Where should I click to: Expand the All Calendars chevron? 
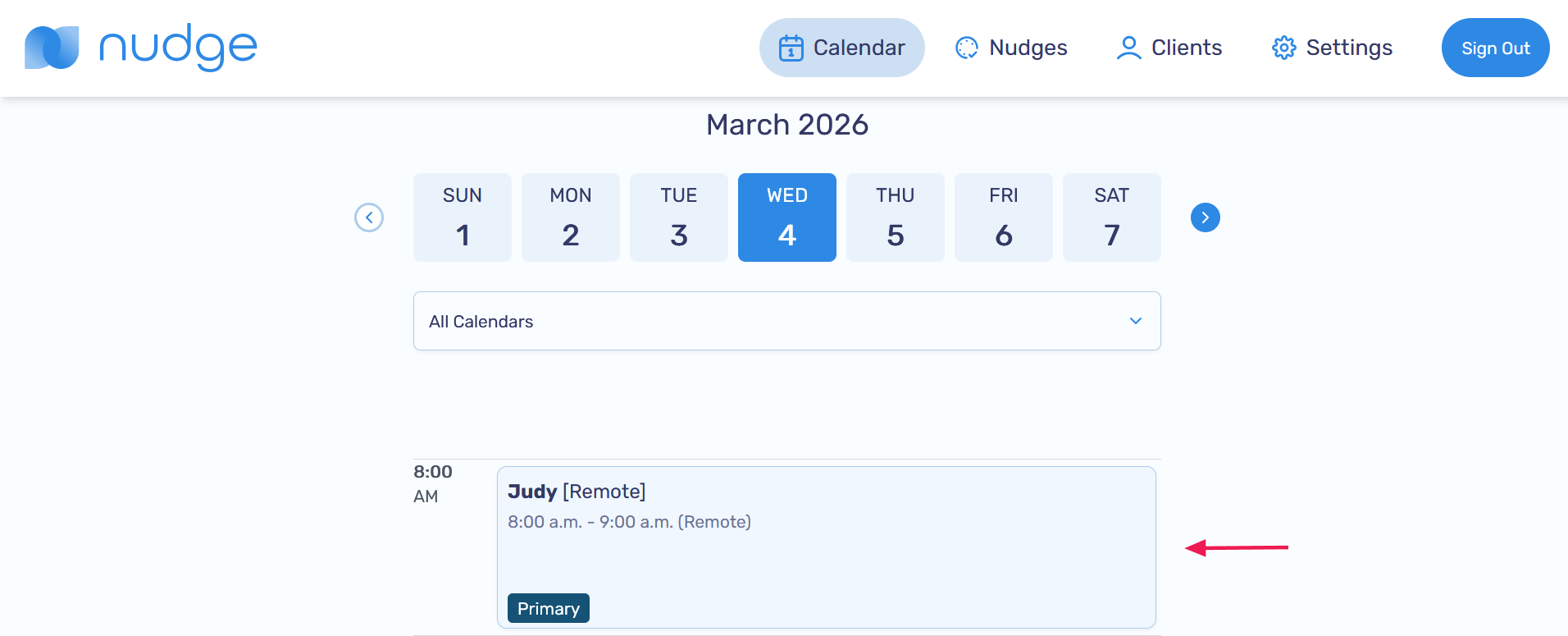[1135, 321]
